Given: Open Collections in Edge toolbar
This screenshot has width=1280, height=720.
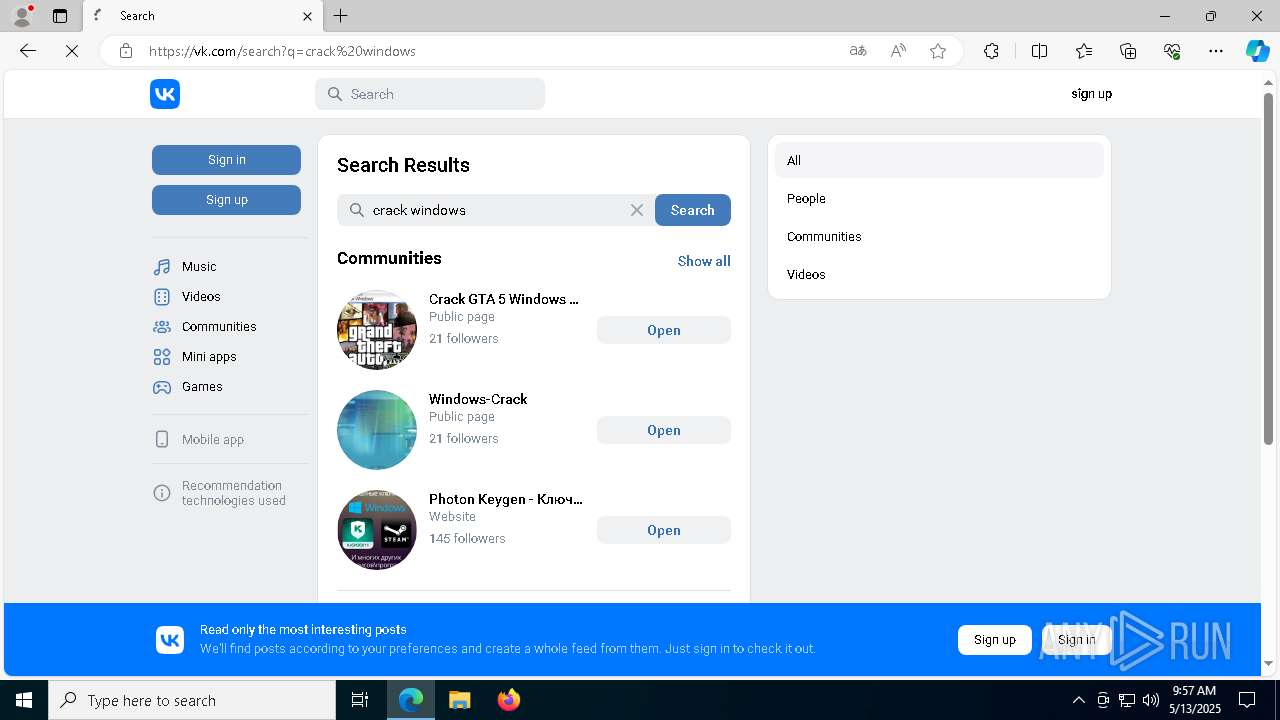Looking at the screenshot, I should 1128,51.
